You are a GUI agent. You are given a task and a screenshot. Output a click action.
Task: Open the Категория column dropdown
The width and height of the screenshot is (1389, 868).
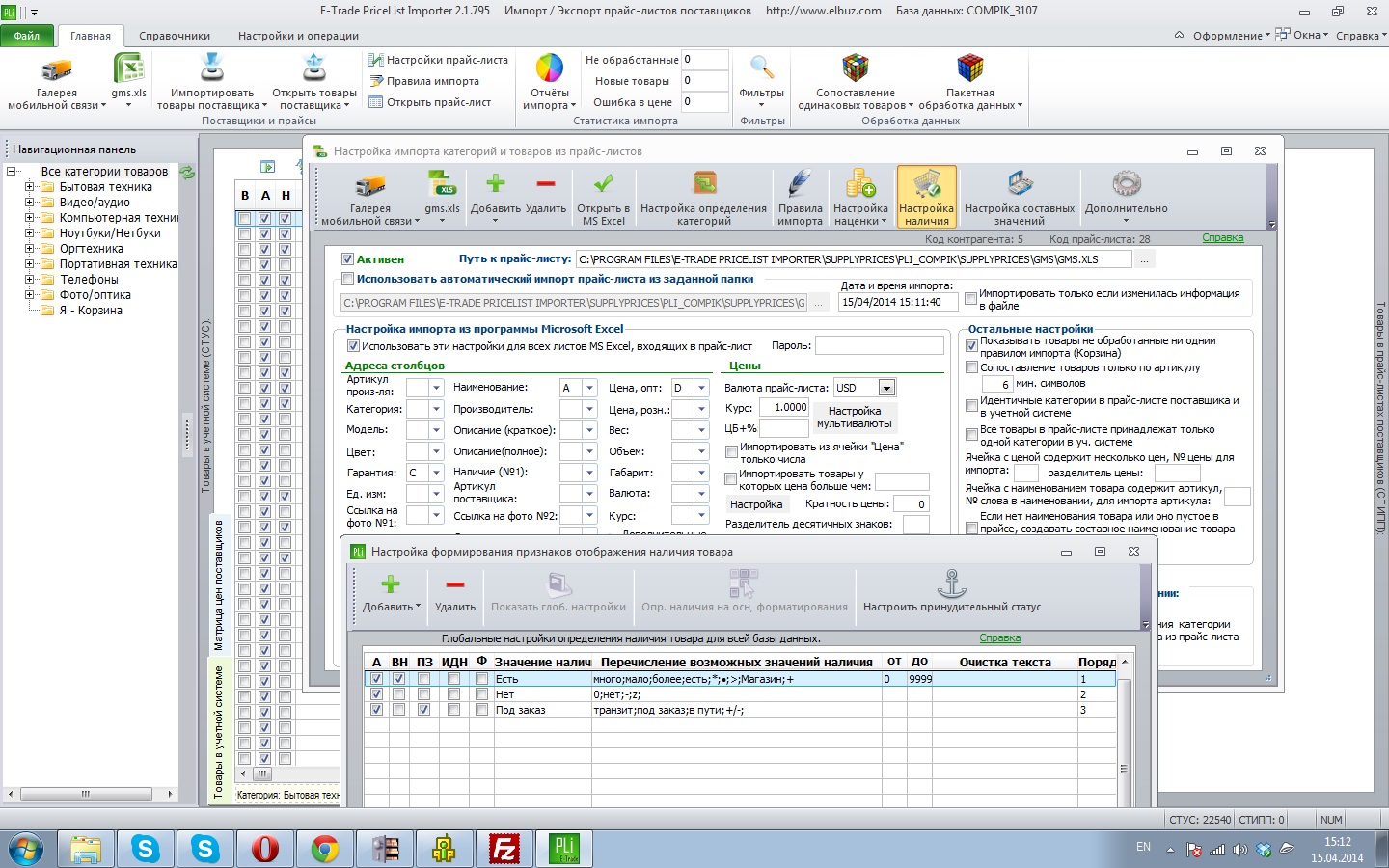point(436,409)
